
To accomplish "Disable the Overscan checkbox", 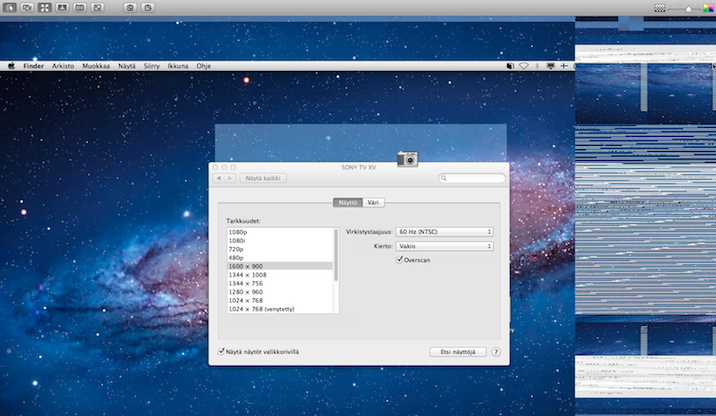I will pos(400,259).
